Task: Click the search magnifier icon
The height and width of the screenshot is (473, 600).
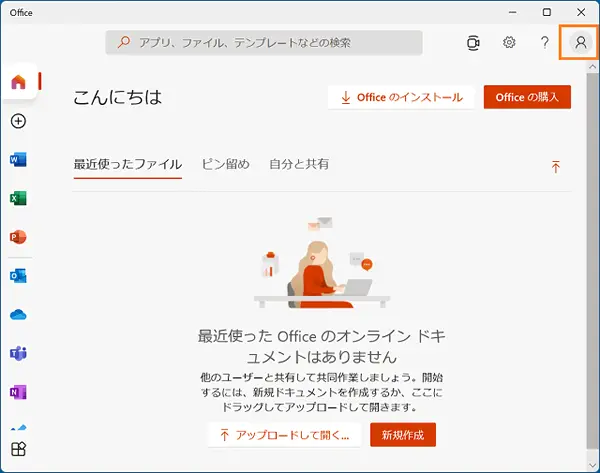Action: point(124,42)
